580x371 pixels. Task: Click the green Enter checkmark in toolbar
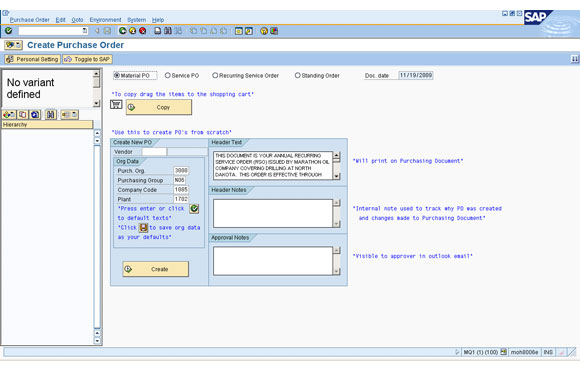(x=9, y=31)
